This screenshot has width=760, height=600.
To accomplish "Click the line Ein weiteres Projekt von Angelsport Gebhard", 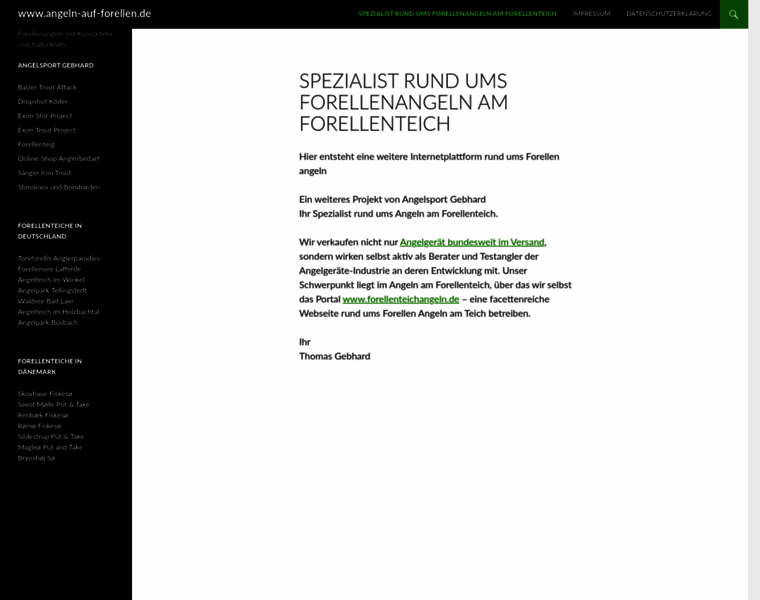I will pyautogui.click(x=392, y=199).
